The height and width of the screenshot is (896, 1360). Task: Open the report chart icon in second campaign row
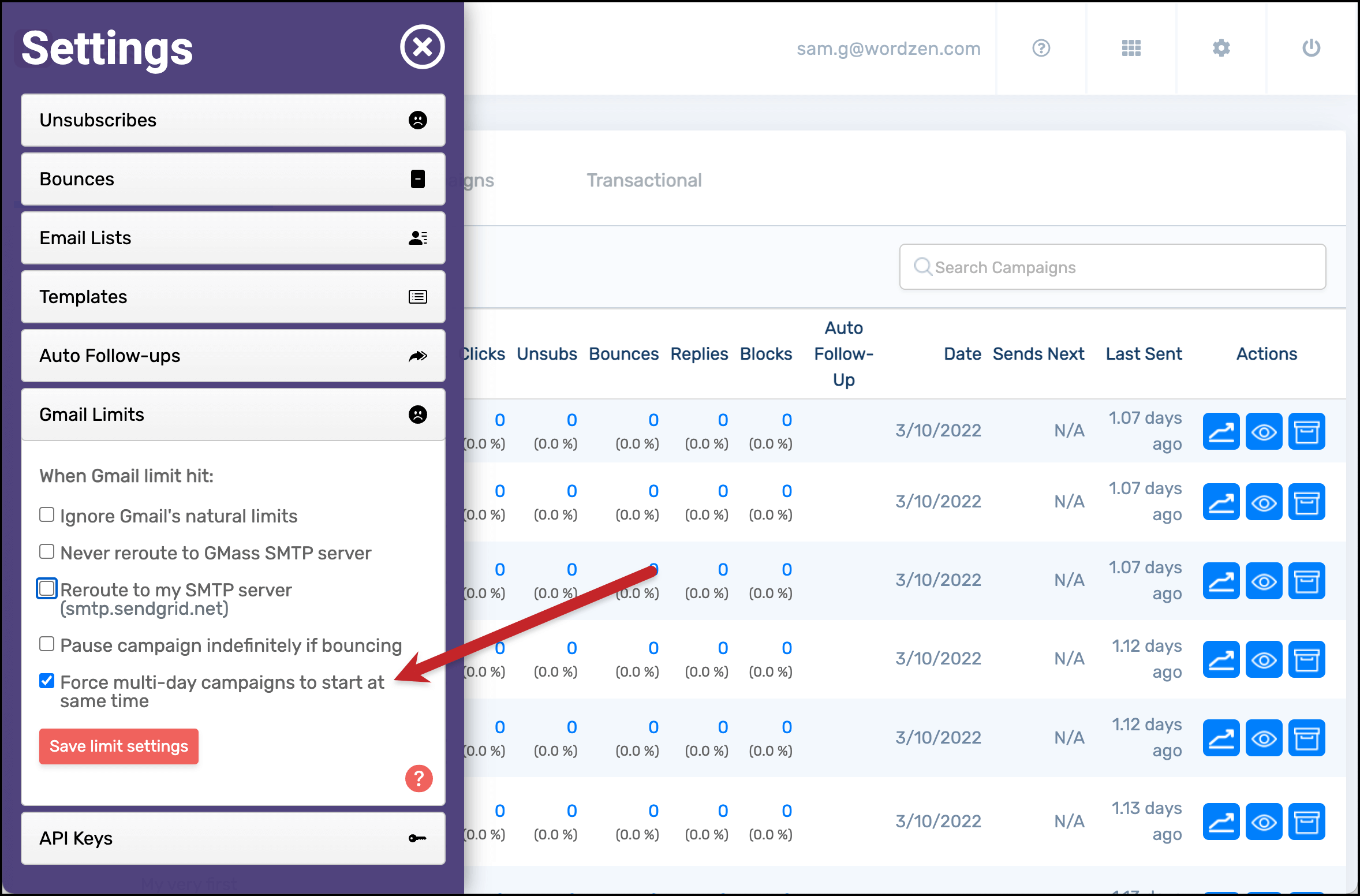1221,502
